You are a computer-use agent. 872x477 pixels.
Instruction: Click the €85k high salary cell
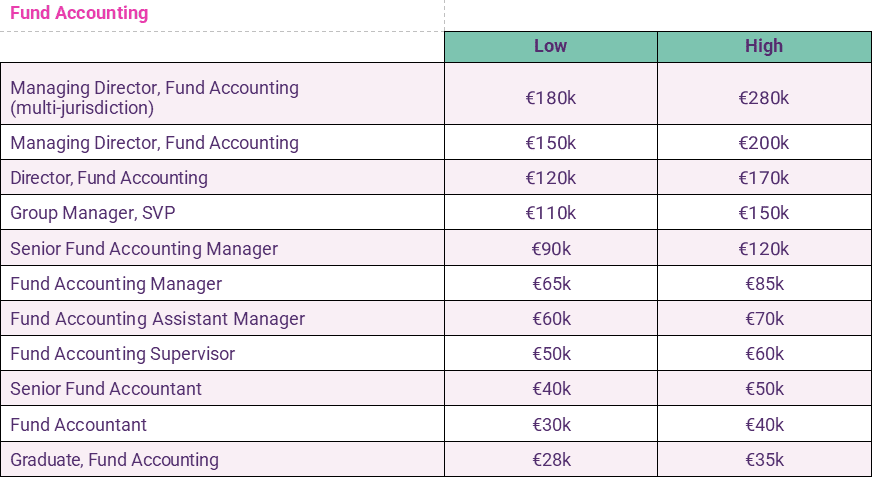764,284
